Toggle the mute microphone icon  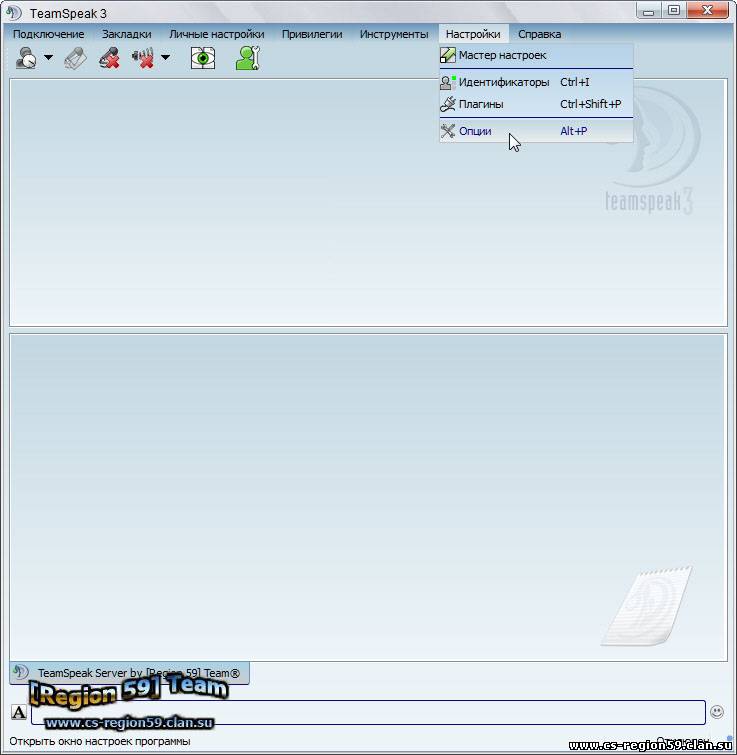coord(109,58)
